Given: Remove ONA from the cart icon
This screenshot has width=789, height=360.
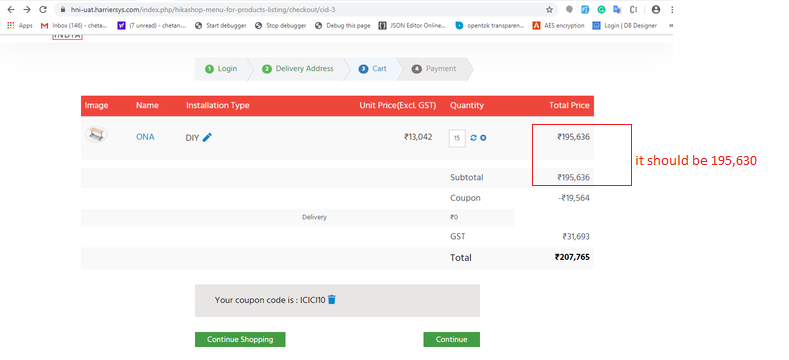Looking at the screenshot, I should click(483, 138).
